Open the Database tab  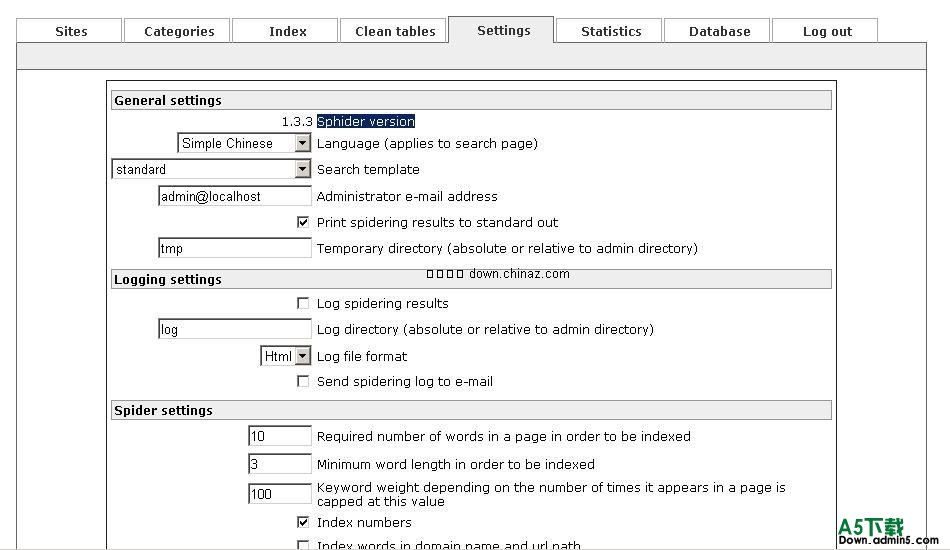(719, 31)
